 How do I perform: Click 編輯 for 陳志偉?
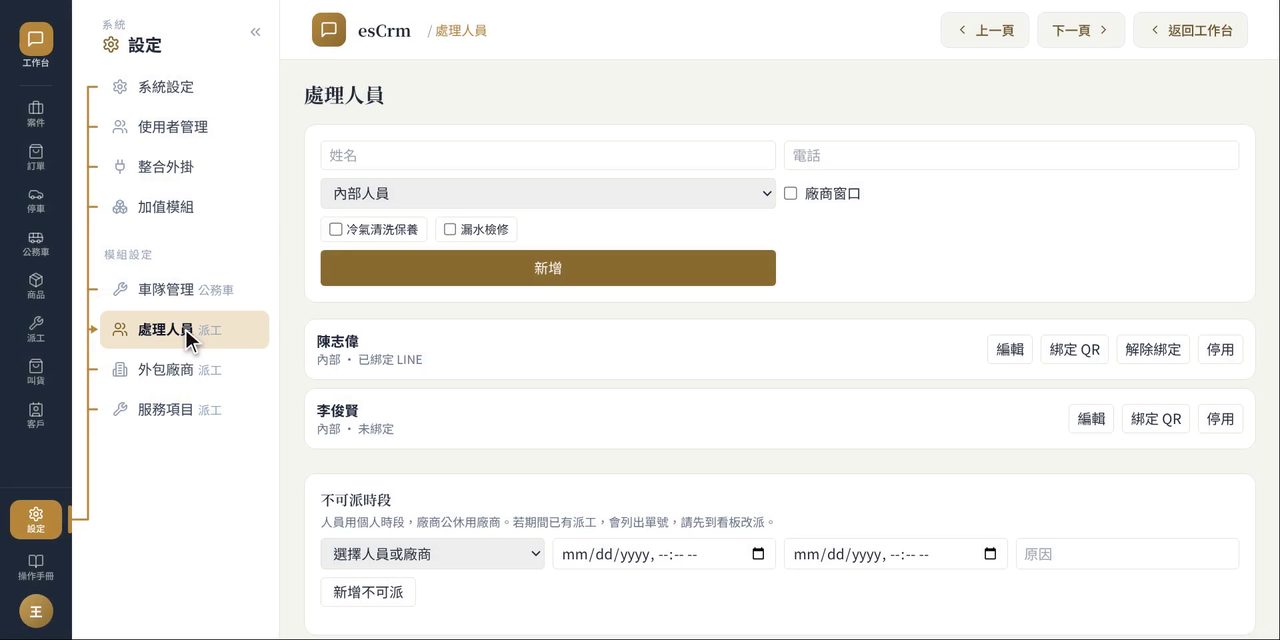[x=1010, y=349]
